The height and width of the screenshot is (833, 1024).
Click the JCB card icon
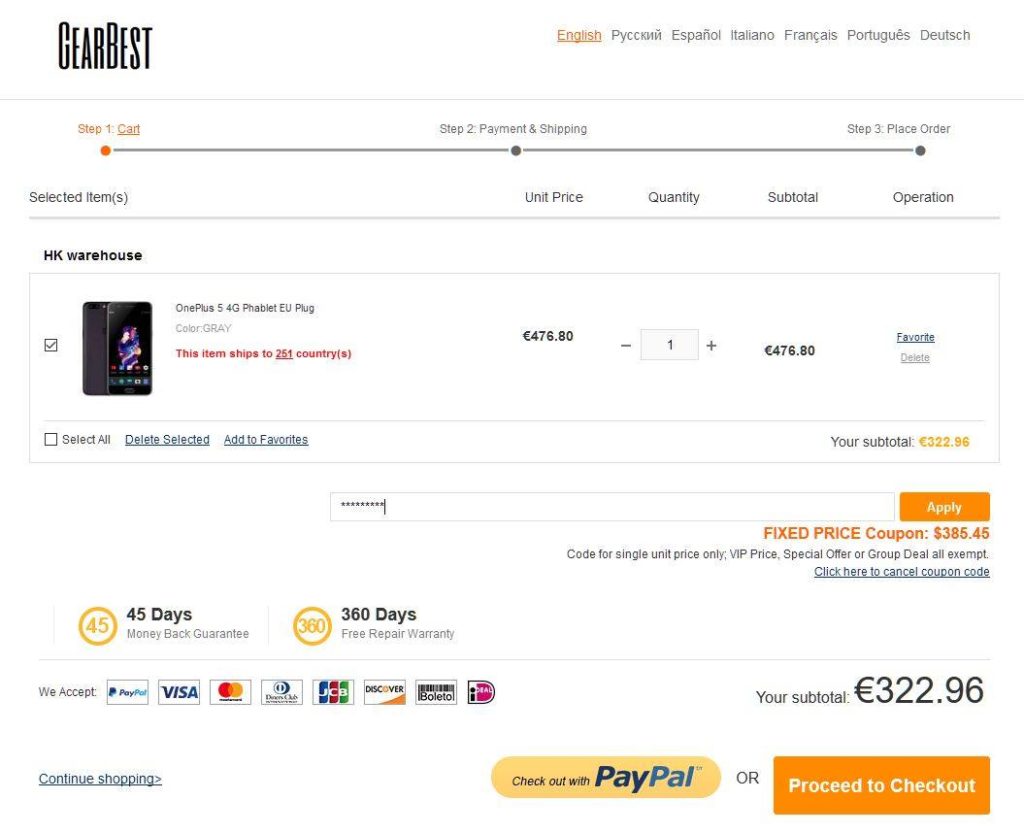pyautogui.click(x=333, y=692)
